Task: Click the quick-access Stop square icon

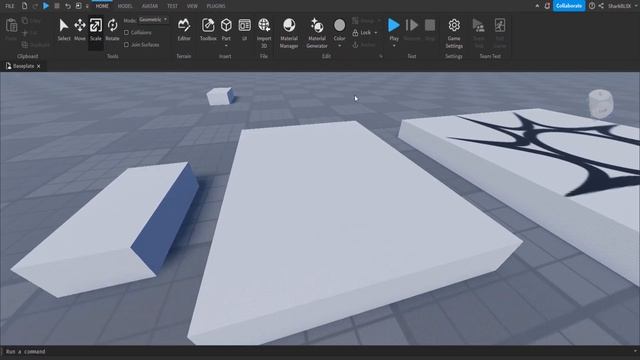Action: 57,6
